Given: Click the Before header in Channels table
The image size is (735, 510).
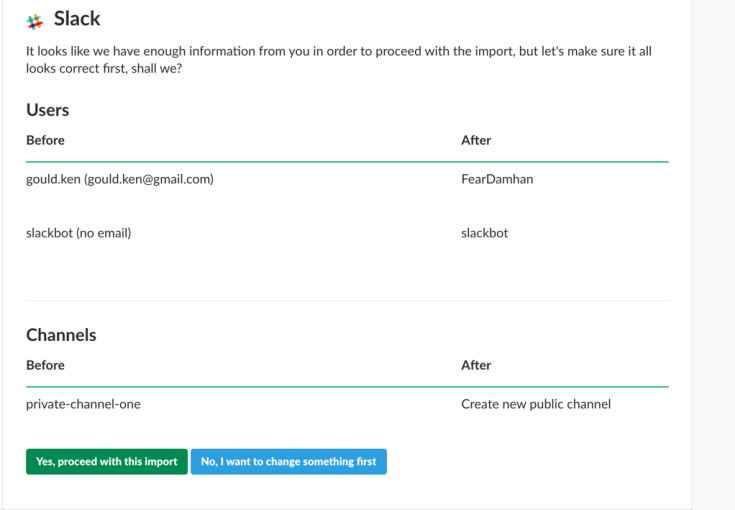Looking at the screenshot, I should pyautogui.click(x=45, y=365).
